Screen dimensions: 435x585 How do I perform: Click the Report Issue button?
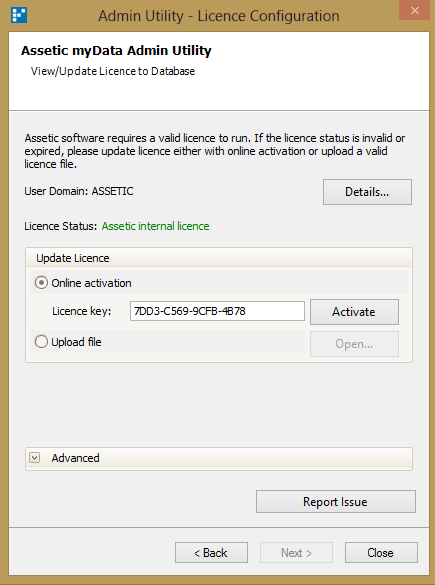[335, 502]
